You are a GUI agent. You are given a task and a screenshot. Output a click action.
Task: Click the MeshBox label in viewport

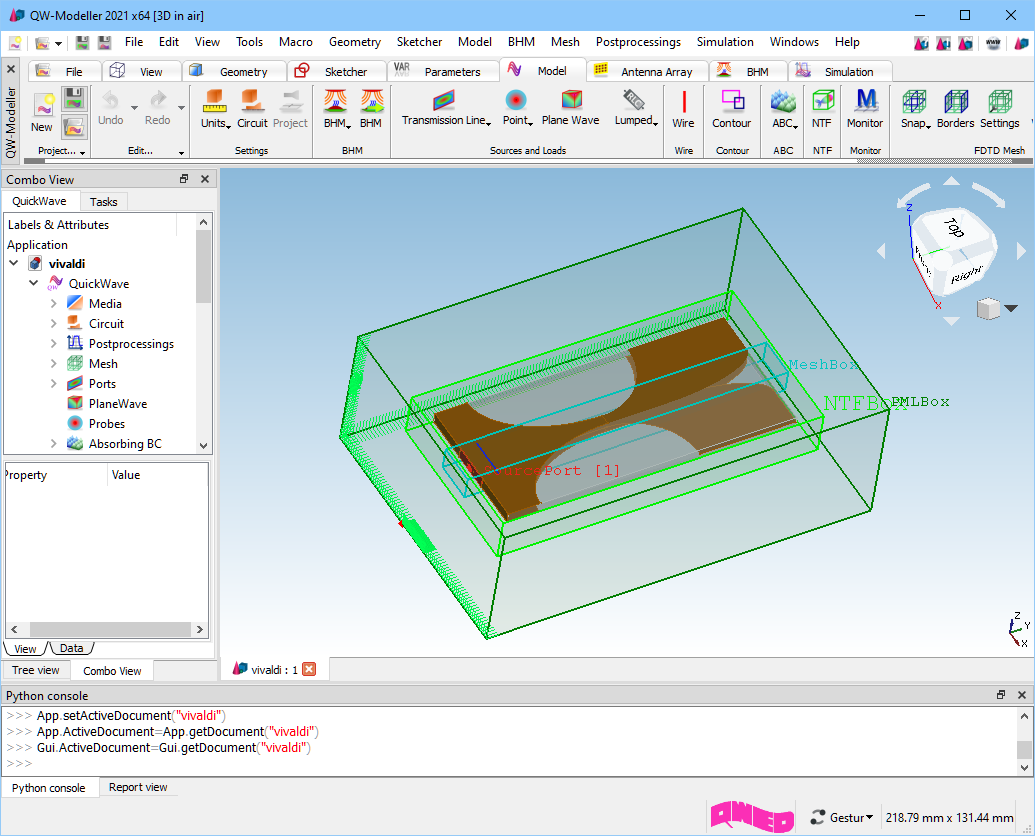coord(824,364)
